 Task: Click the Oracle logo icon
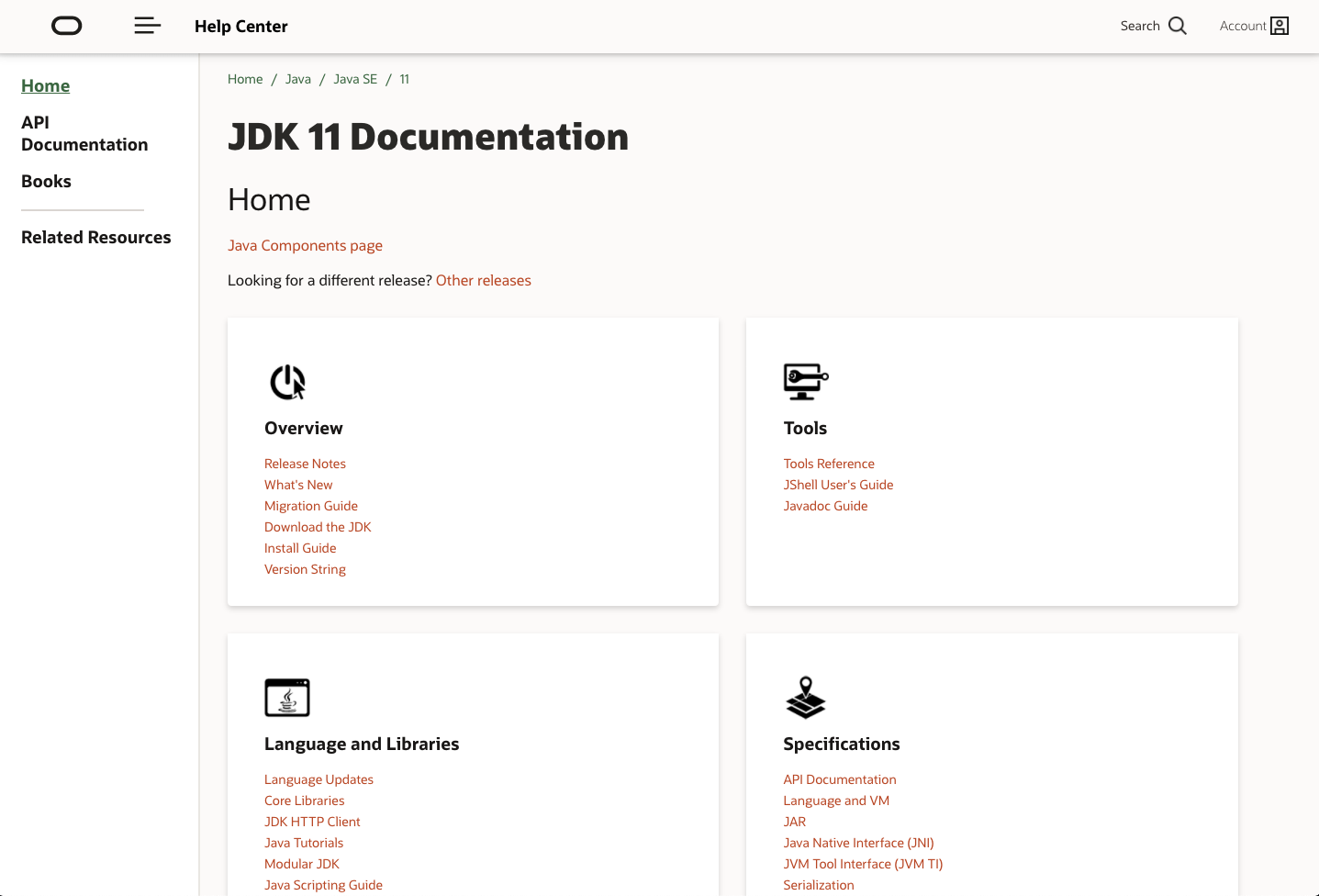coord(66,26)
